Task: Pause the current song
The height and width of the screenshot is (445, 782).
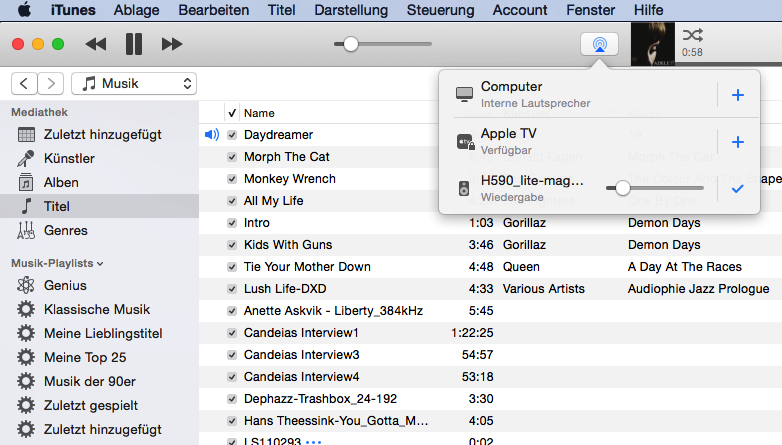Action: point(134,44)
